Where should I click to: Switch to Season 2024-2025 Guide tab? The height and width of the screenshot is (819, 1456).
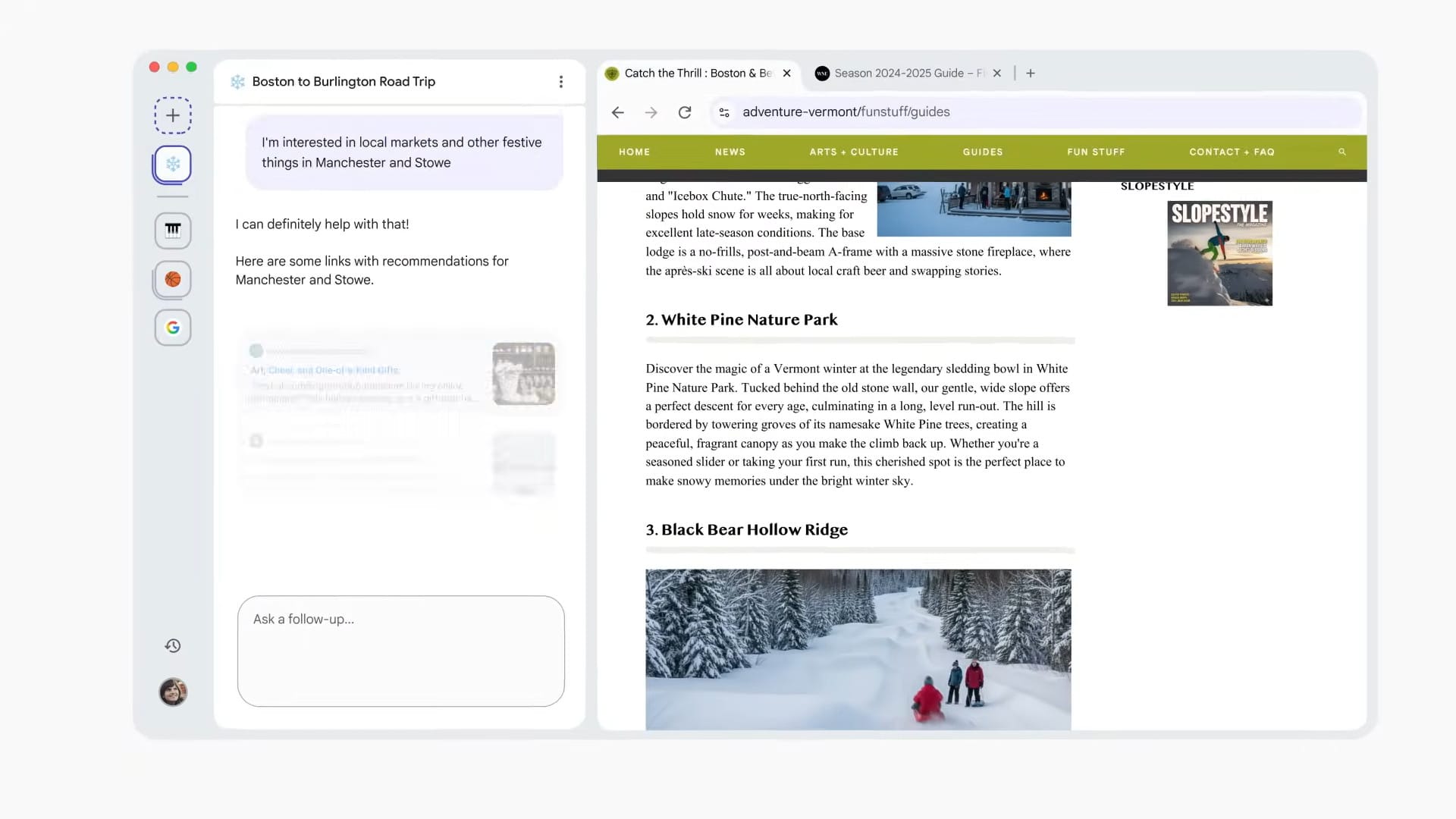pyautogui.click(x=899, y=74)
